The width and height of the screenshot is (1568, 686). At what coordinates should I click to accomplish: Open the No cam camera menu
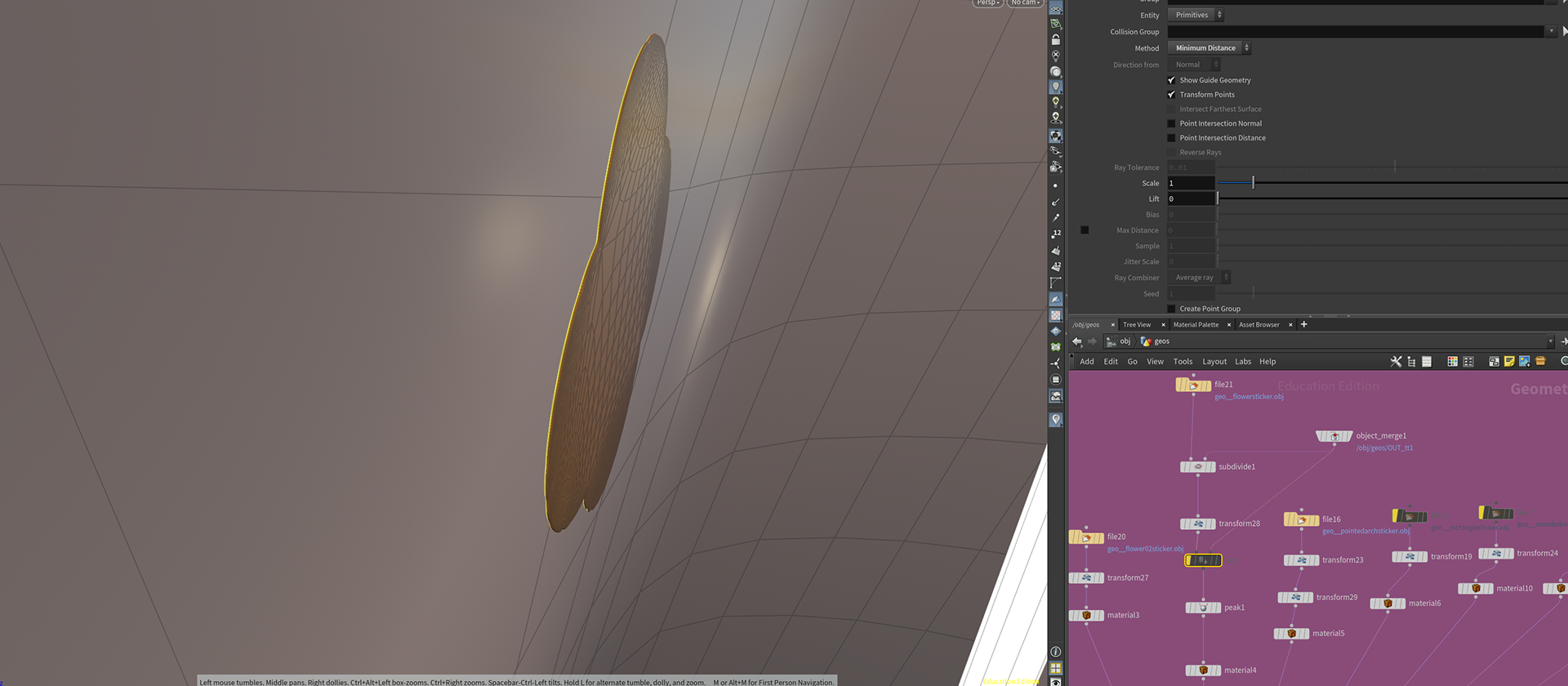[x=1025, y=2]
